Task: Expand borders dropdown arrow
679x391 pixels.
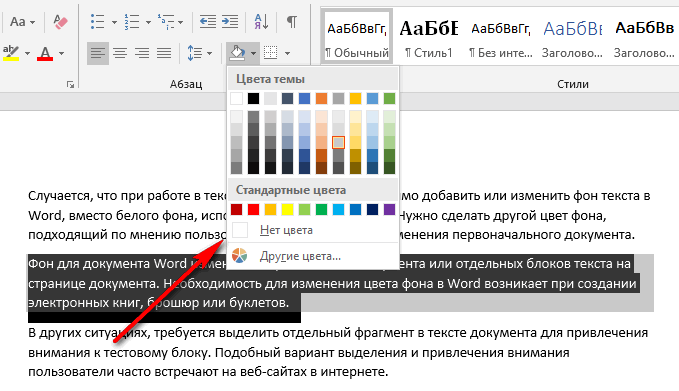Action: (x=288, y=54)
